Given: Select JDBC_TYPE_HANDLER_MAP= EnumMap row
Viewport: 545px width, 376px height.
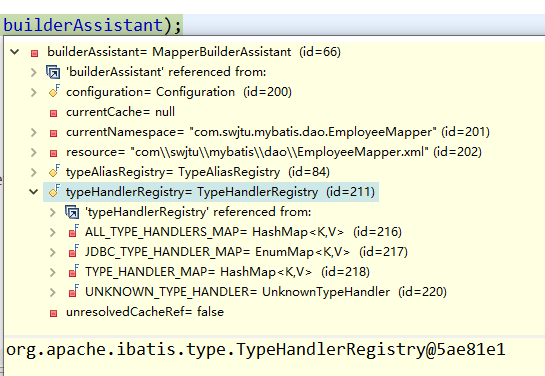Looking at the screenshot, I should (x=246, y=252).
